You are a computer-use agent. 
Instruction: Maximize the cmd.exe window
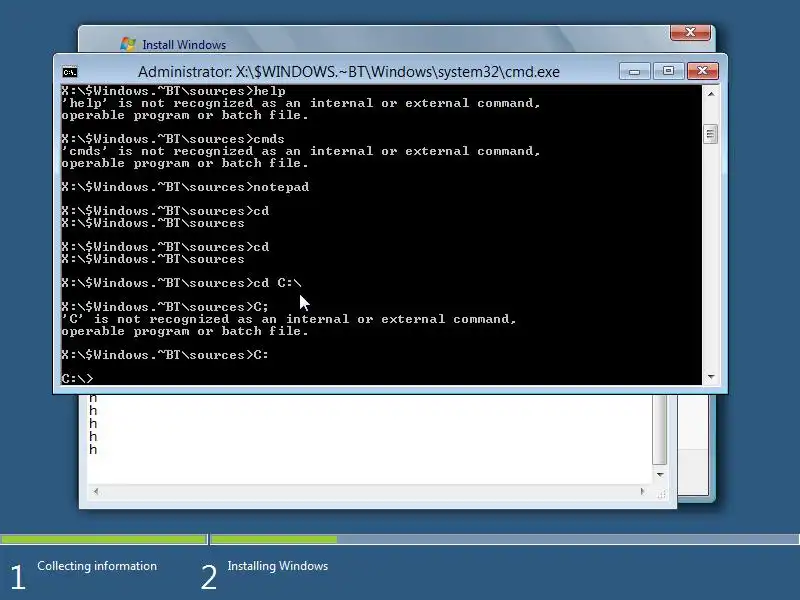(668, 71)
